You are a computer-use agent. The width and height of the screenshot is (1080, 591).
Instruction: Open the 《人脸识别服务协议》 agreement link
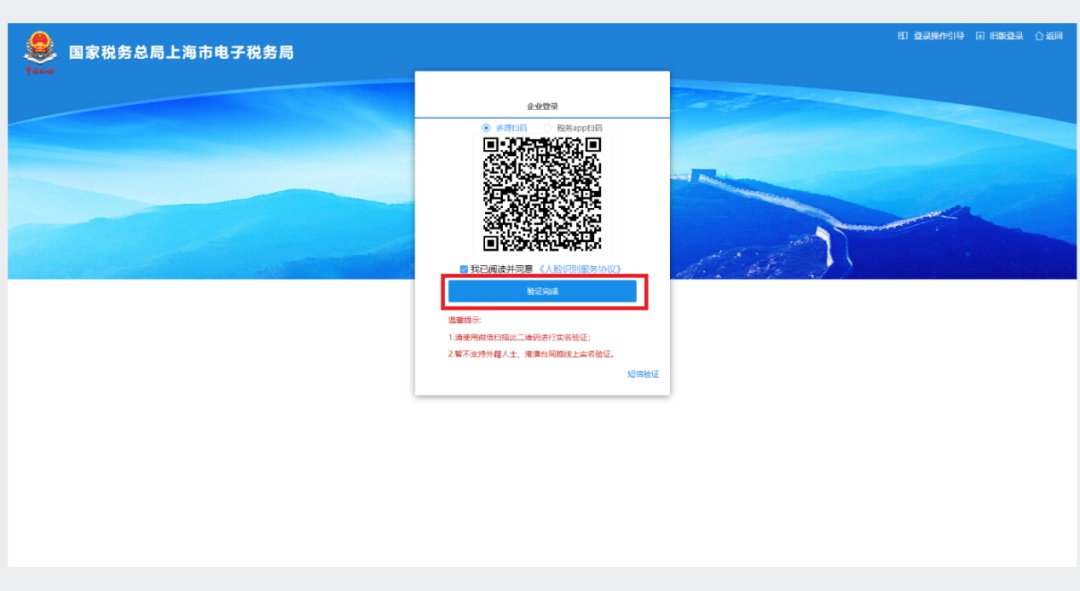pos(579,269)
